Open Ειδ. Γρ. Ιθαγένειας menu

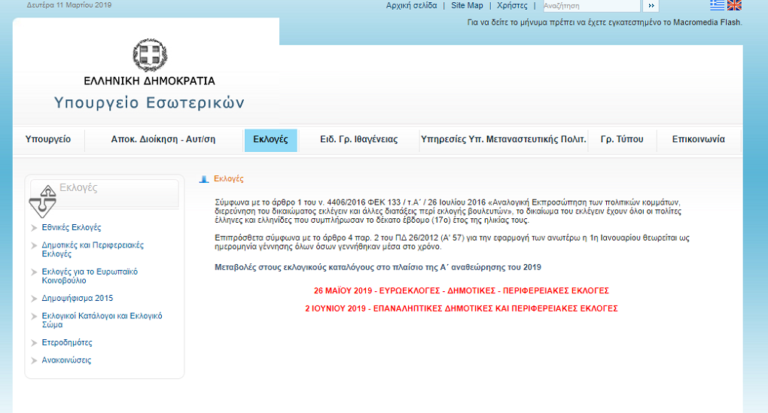click(x=359, y=140)
